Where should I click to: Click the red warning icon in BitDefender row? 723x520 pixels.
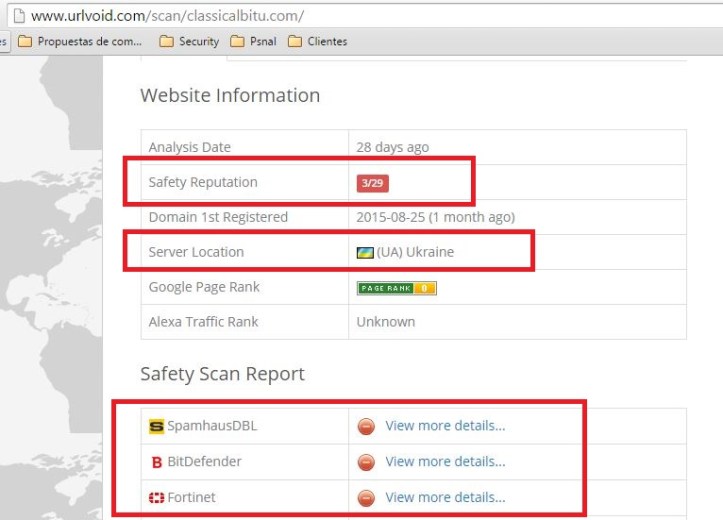tap(366, 462)
